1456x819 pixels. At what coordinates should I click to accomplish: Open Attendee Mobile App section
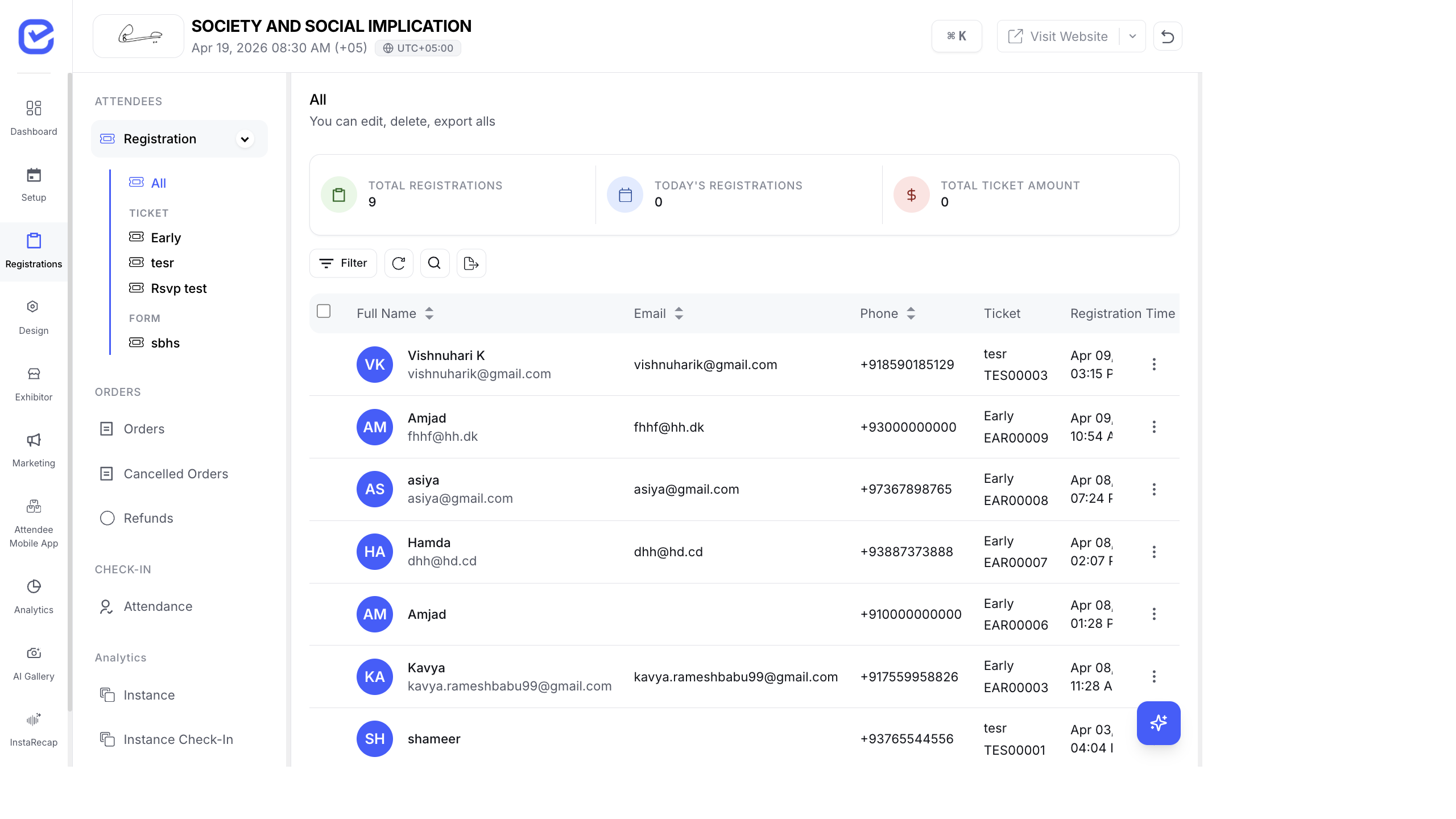[x=34, y=522]
